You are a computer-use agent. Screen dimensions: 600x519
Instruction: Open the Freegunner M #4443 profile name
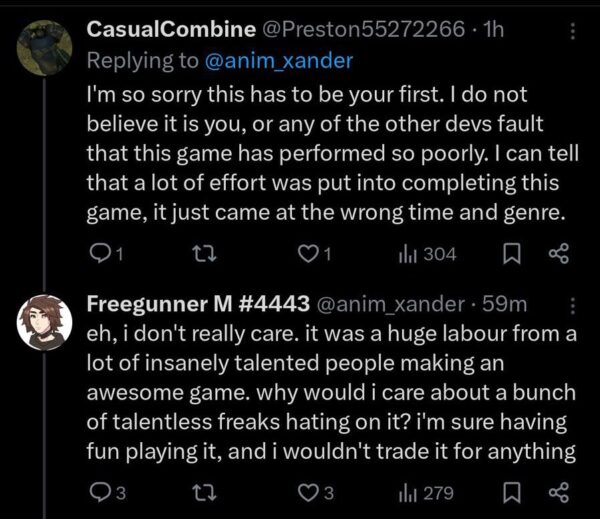(x=199, y=303)
